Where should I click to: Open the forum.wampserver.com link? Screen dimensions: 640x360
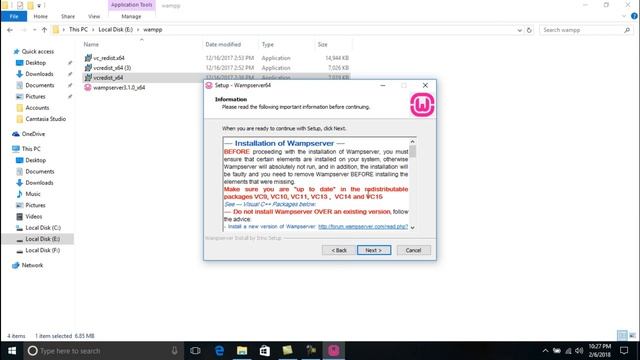[x=363, y=227]
